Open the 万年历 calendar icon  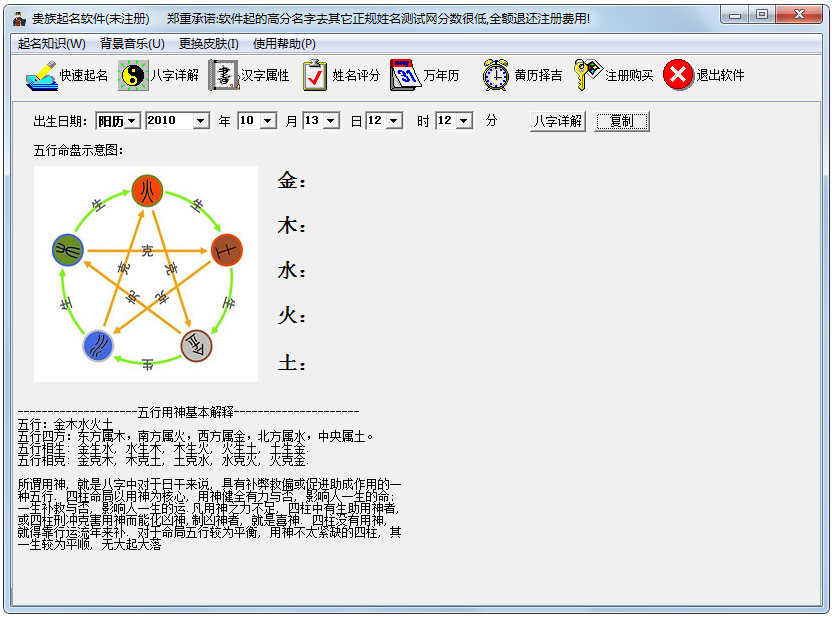pos(405,75)
